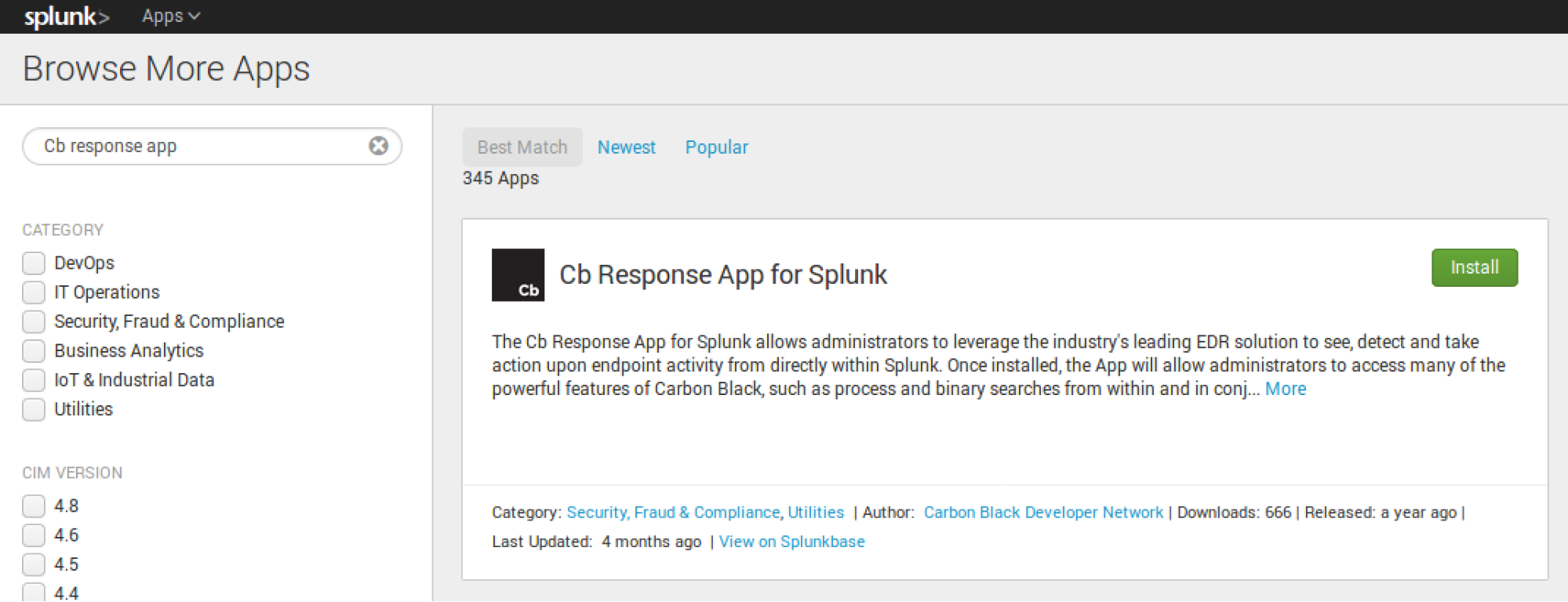Screen dimensions: 1568x602
Task: Select the Business Analytics checkbox
Action: (x=34, y=350)
